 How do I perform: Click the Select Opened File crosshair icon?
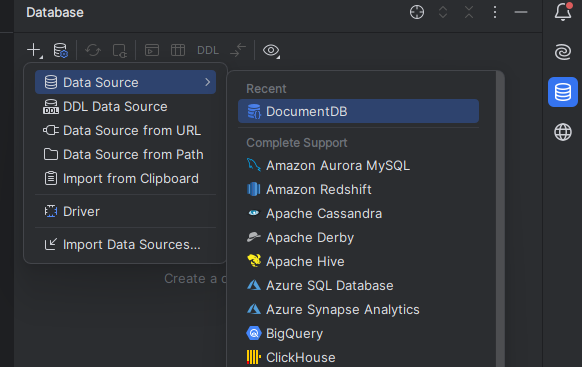[417, 12]
